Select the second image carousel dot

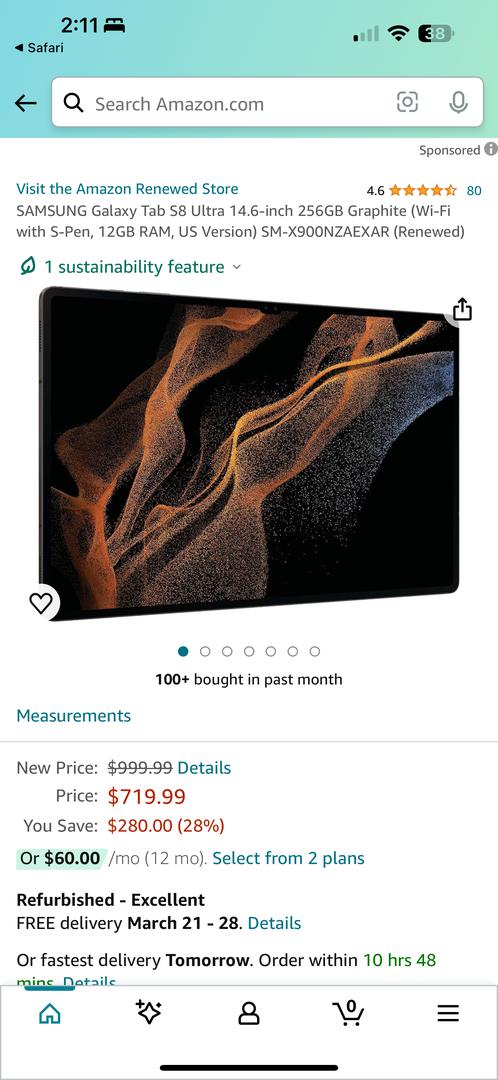pos(205,651)
